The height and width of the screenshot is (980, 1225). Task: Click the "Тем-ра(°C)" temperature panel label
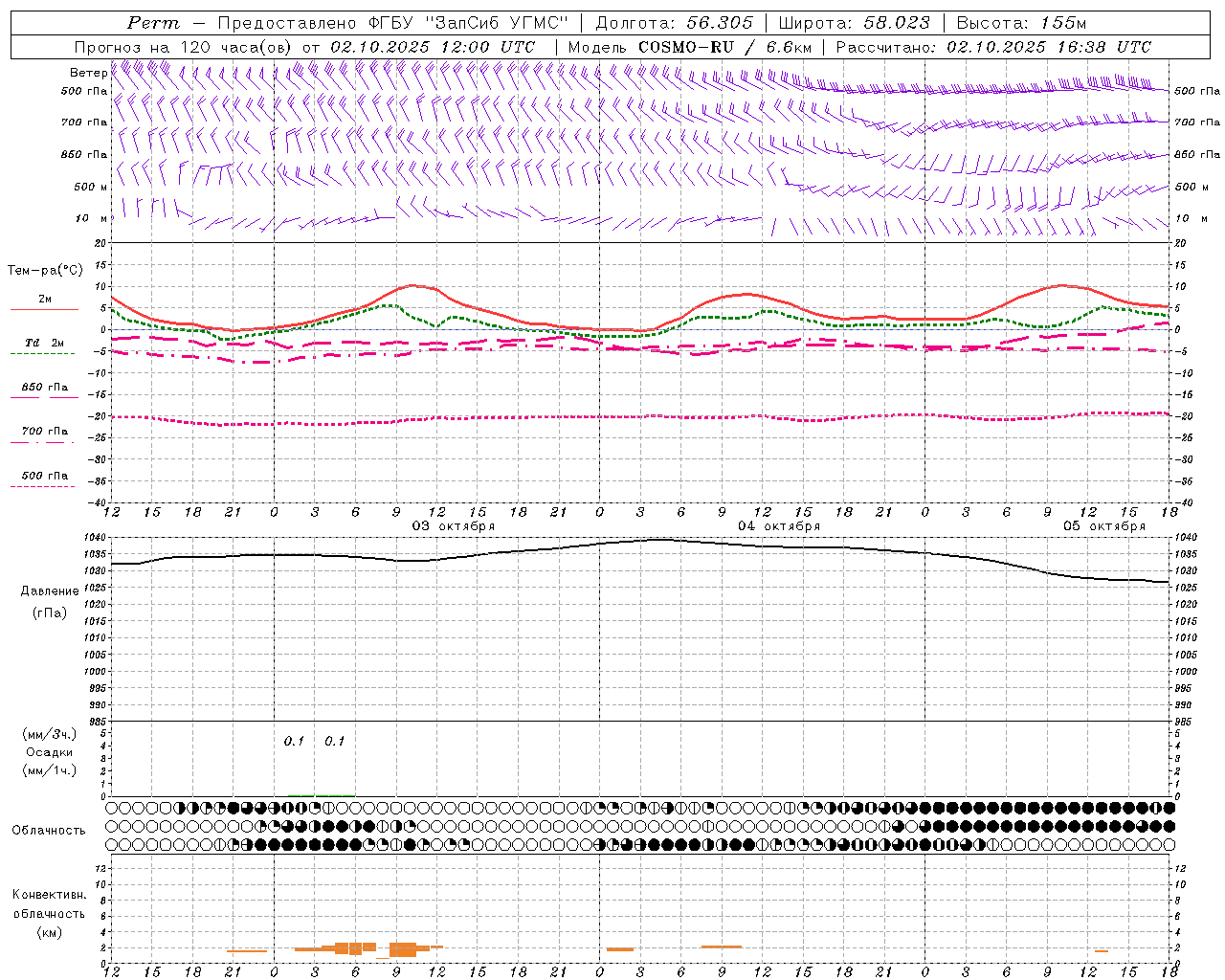point(45,271)
